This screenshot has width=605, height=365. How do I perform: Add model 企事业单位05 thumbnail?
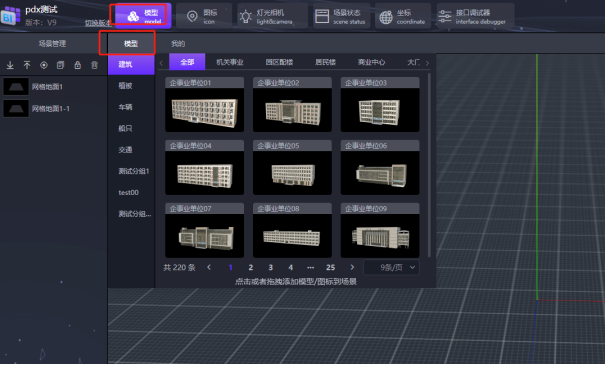click(292, 173)
